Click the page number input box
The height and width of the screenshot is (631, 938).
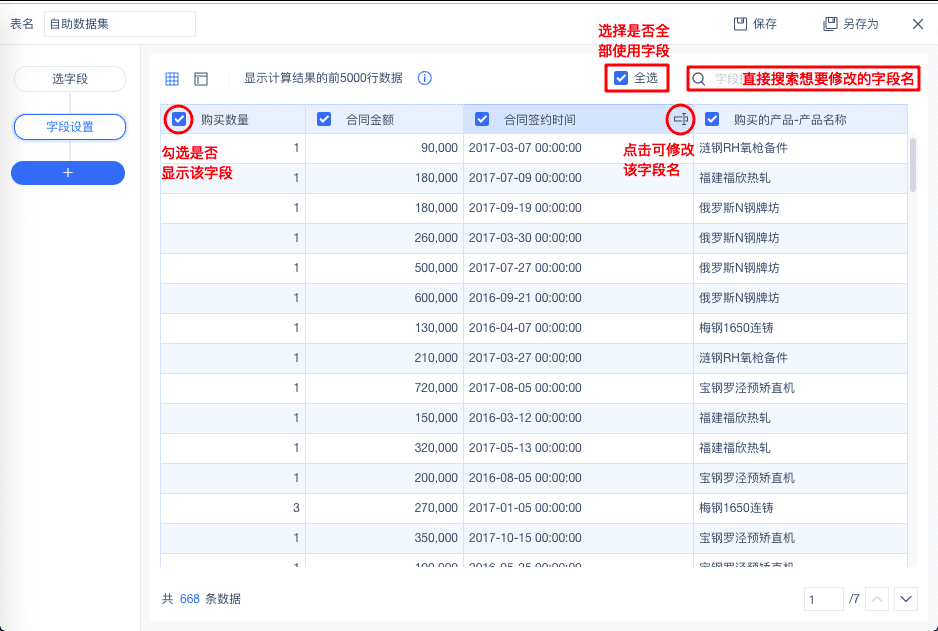pos(824,599)
